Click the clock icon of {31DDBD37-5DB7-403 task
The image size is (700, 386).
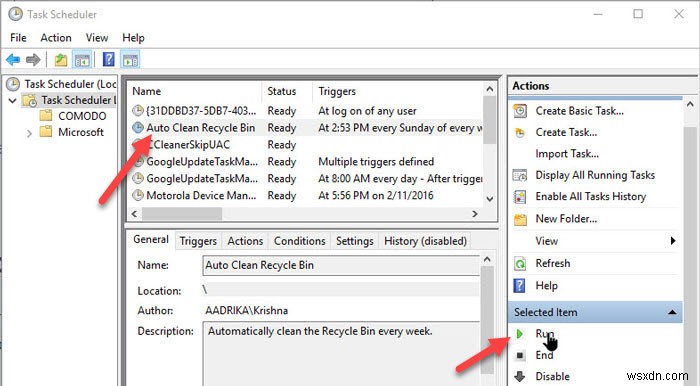(138, 110)
